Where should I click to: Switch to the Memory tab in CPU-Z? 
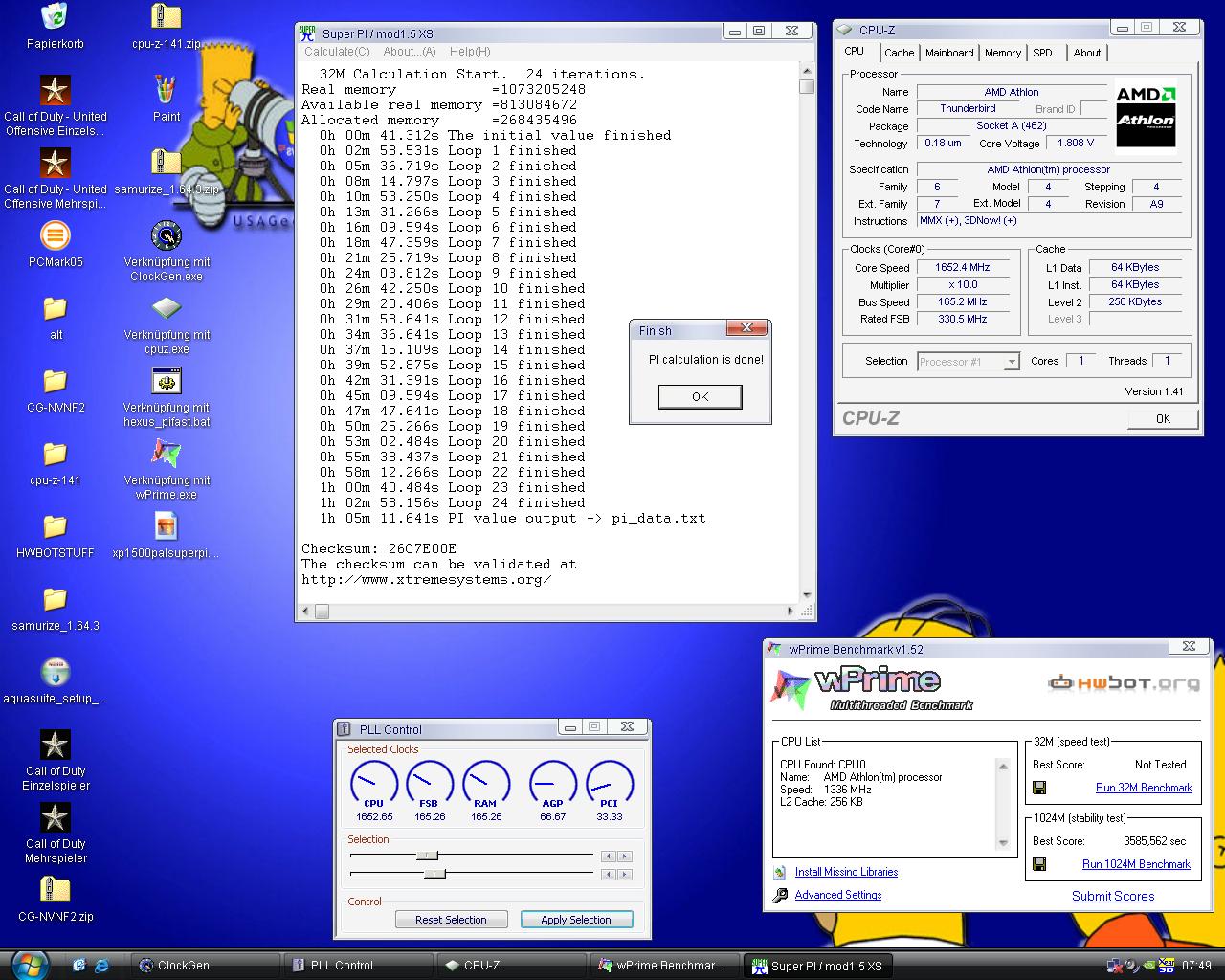tap(1003, 53)
